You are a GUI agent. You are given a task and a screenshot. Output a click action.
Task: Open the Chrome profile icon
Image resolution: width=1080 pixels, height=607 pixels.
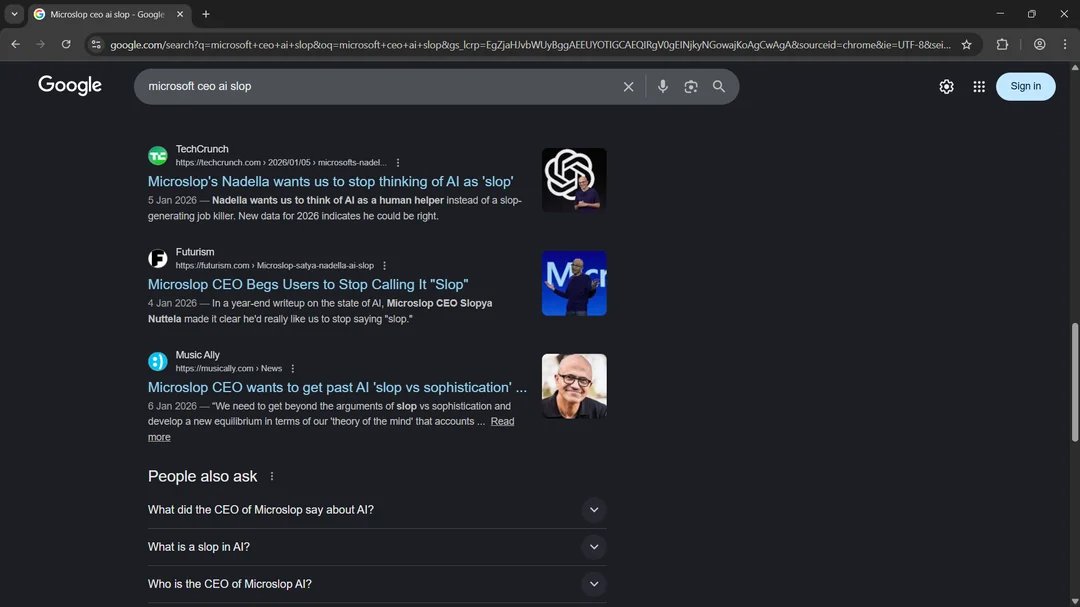pos(1039,45)
